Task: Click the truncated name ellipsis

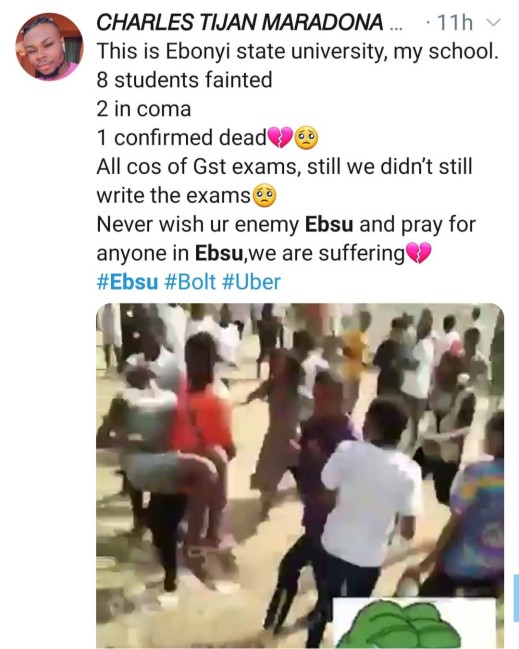Action: click(396, 27)
